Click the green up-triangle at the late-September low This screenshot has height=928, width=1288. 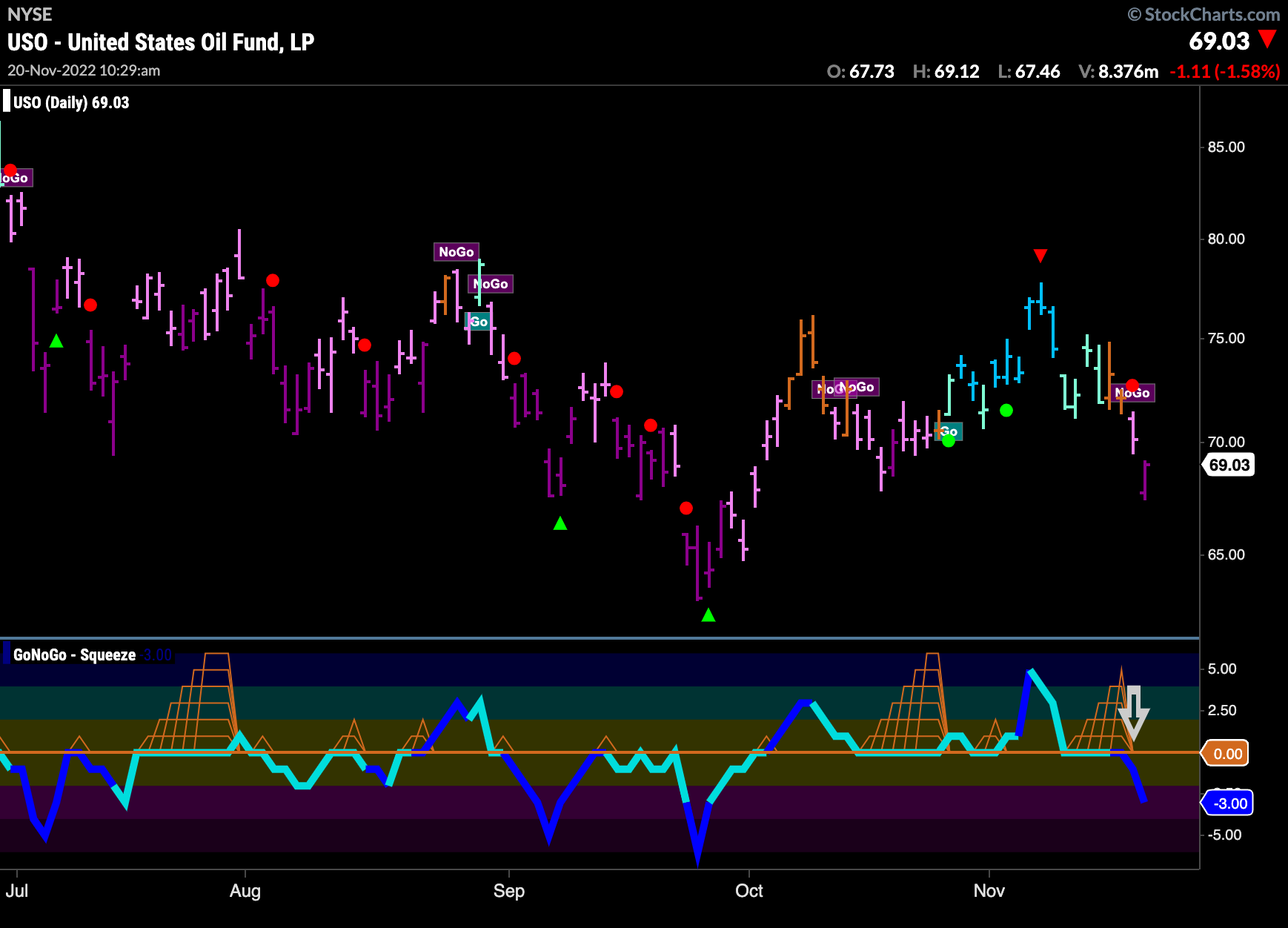point(708,614)
